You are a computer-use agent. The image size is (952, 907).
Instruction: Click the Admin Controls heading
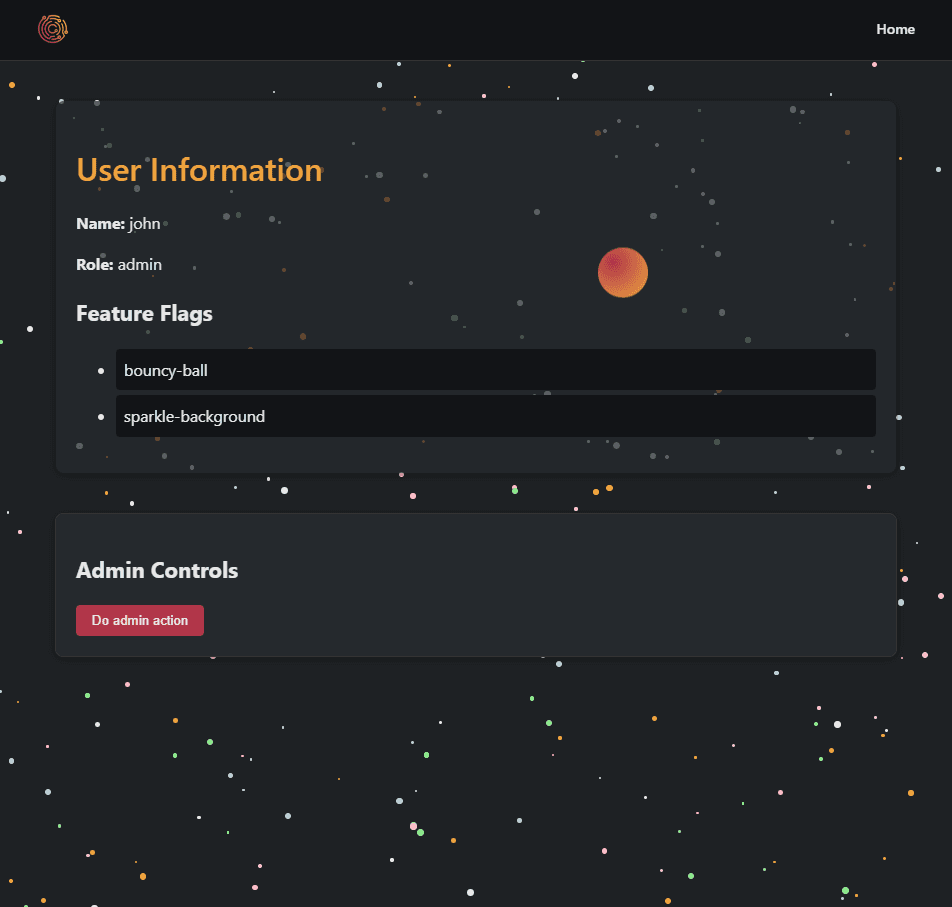157,570
